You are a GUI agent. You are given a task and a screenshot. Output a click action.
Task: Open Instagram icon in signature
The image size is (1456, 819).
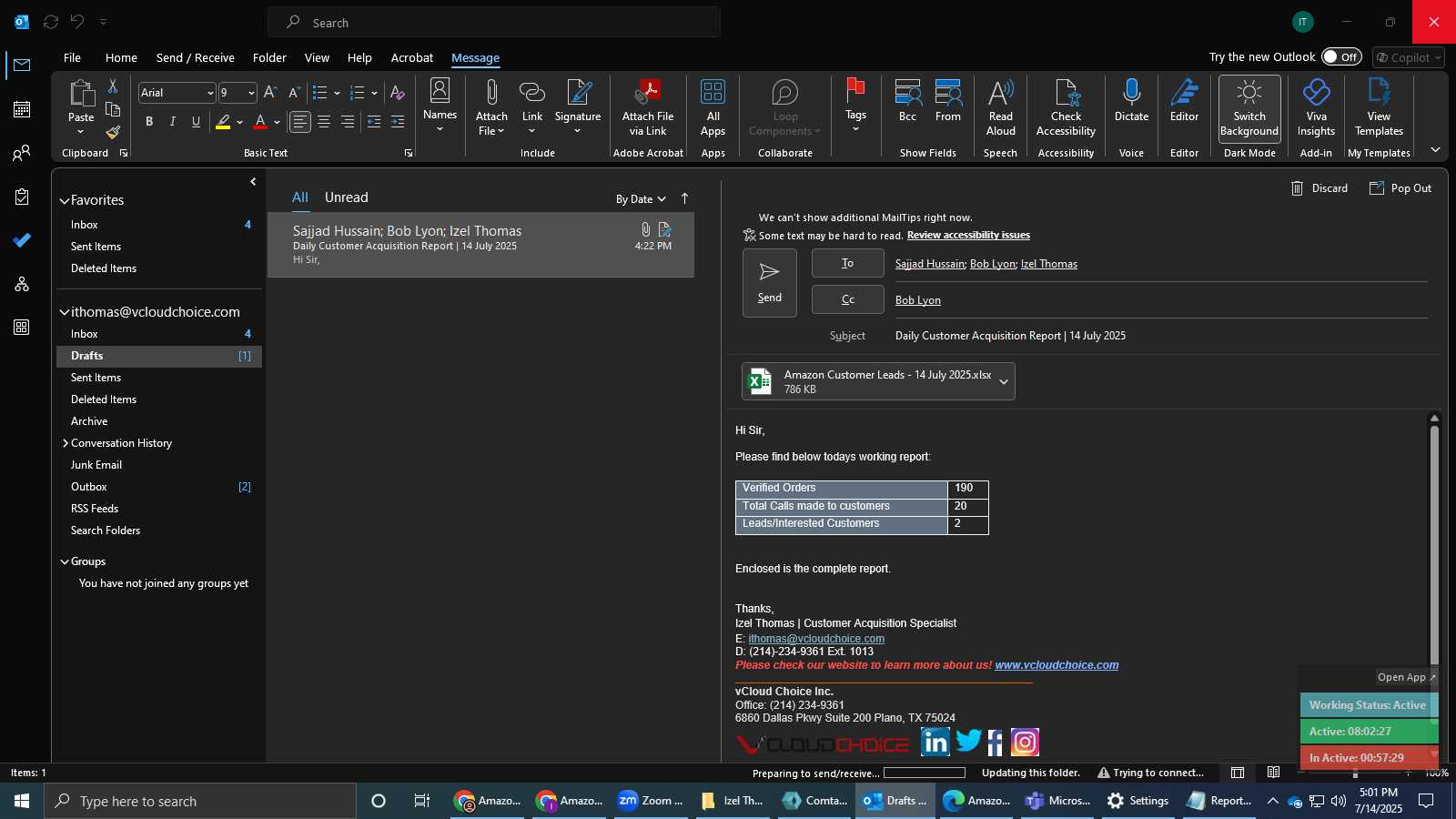click(x=1025, y=743)
